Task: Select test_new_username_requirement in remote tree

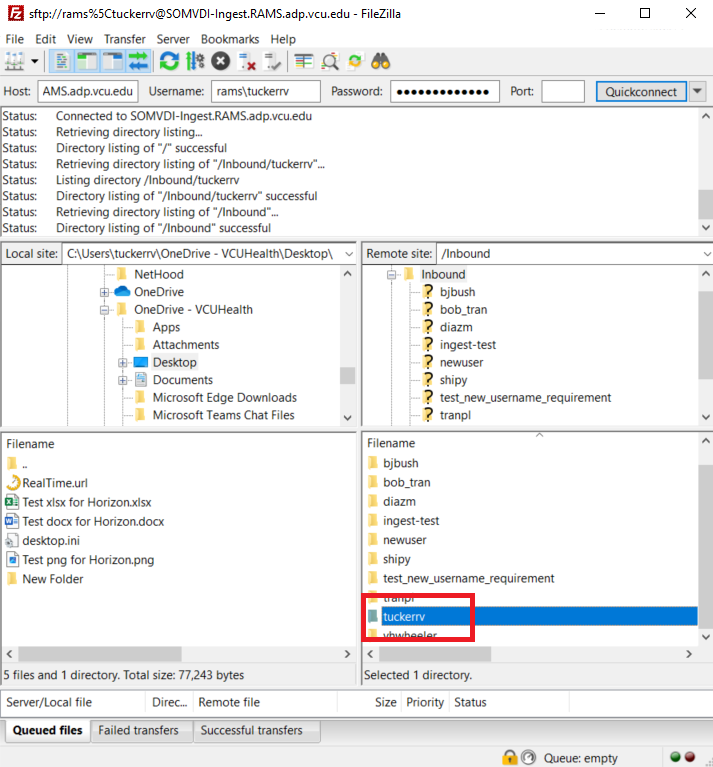Action: (x=525, y=398)
